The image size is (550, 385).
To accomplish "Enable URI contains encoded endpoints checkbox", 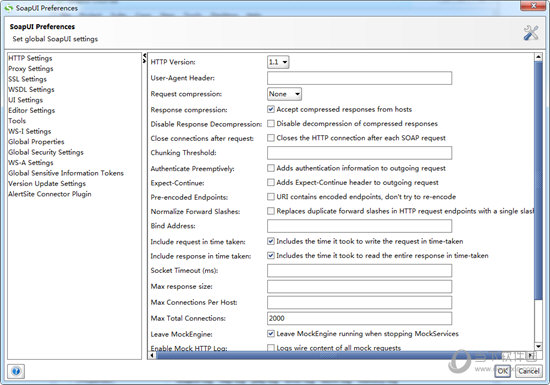I will click(271, 197).
